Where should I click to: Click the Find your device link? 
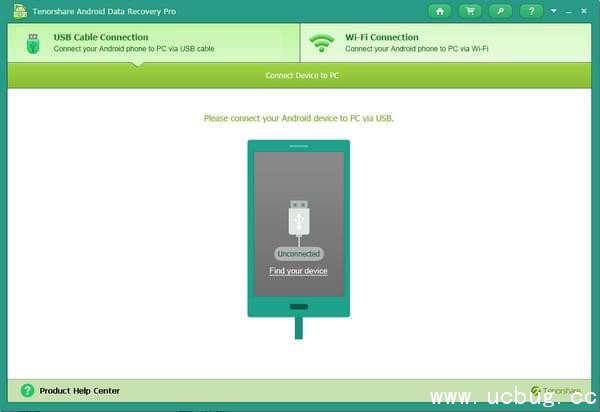point(298,271)
